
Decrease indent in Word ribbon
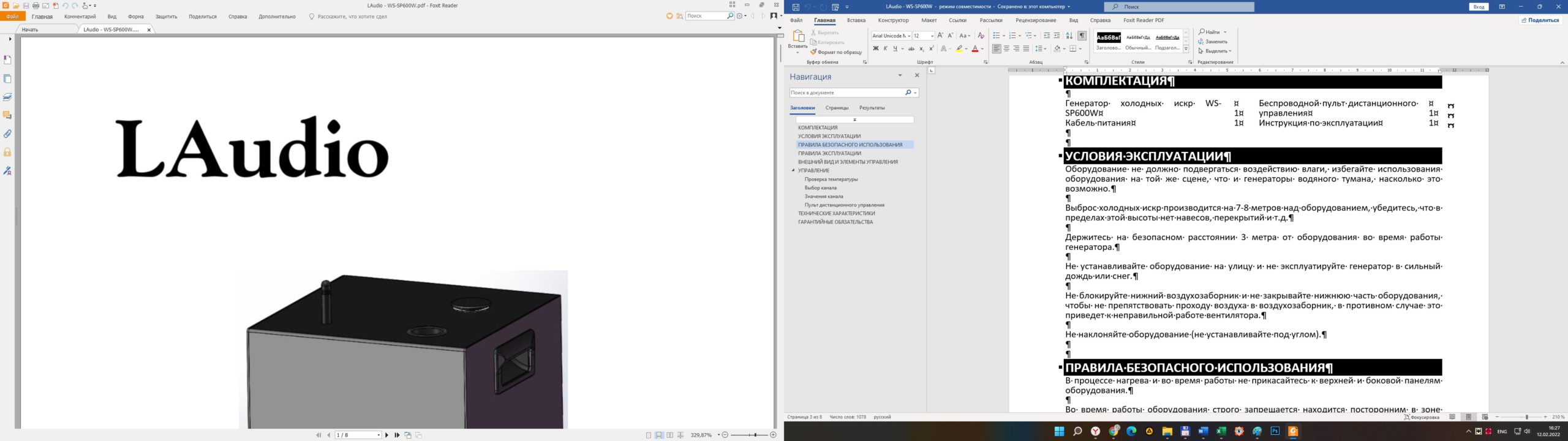(x=1047, y=36)
